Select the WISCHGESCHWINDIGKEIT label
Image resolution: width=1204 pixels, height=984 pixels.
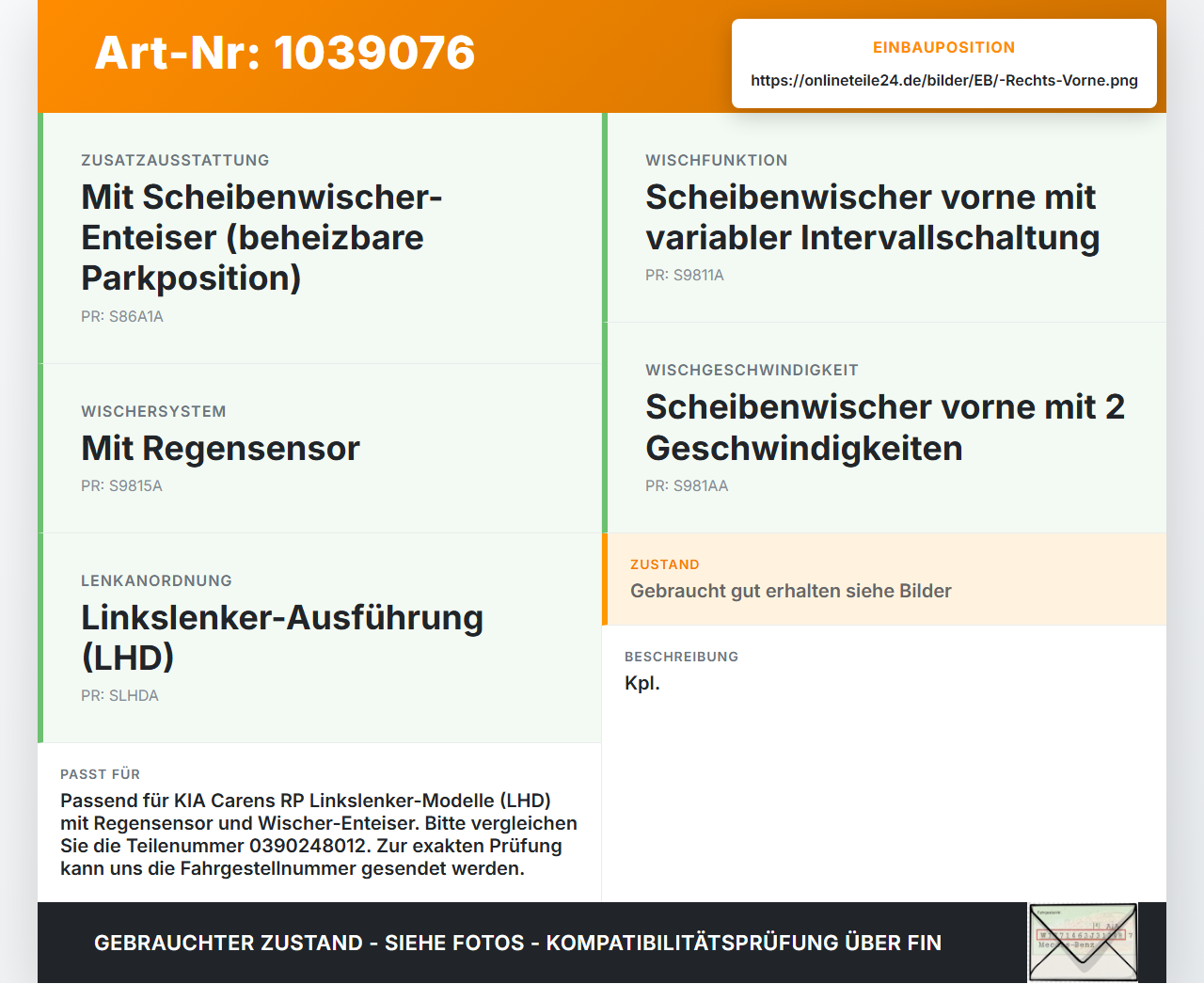[x=752, y=370]
